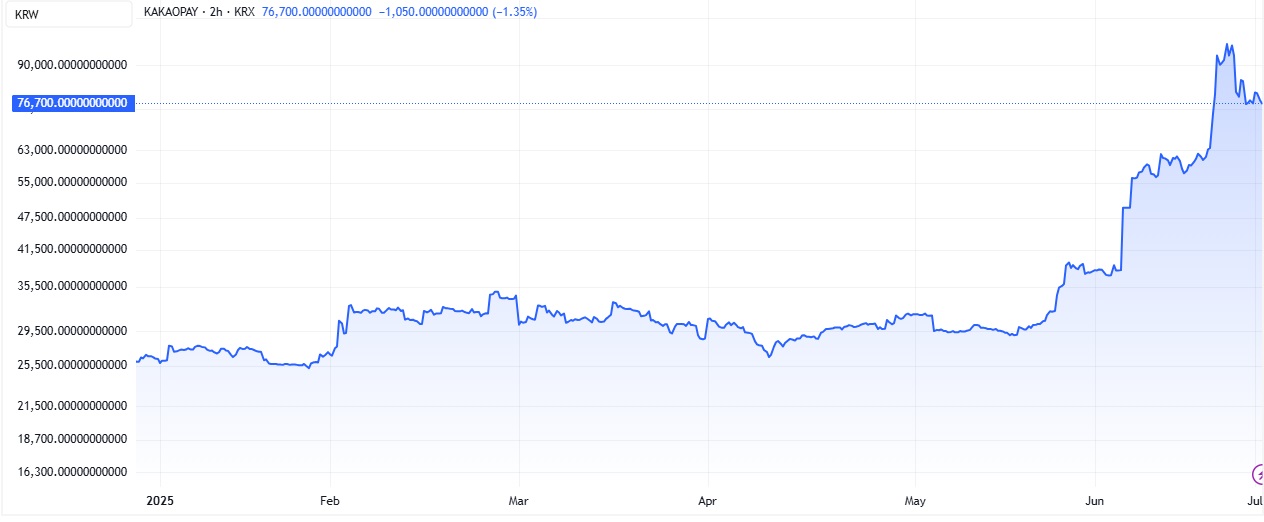Select the blue 76,700 current price tag
Image resolution: width=1264 pixels, height=522 pixels.
click(x=72, y=103)
